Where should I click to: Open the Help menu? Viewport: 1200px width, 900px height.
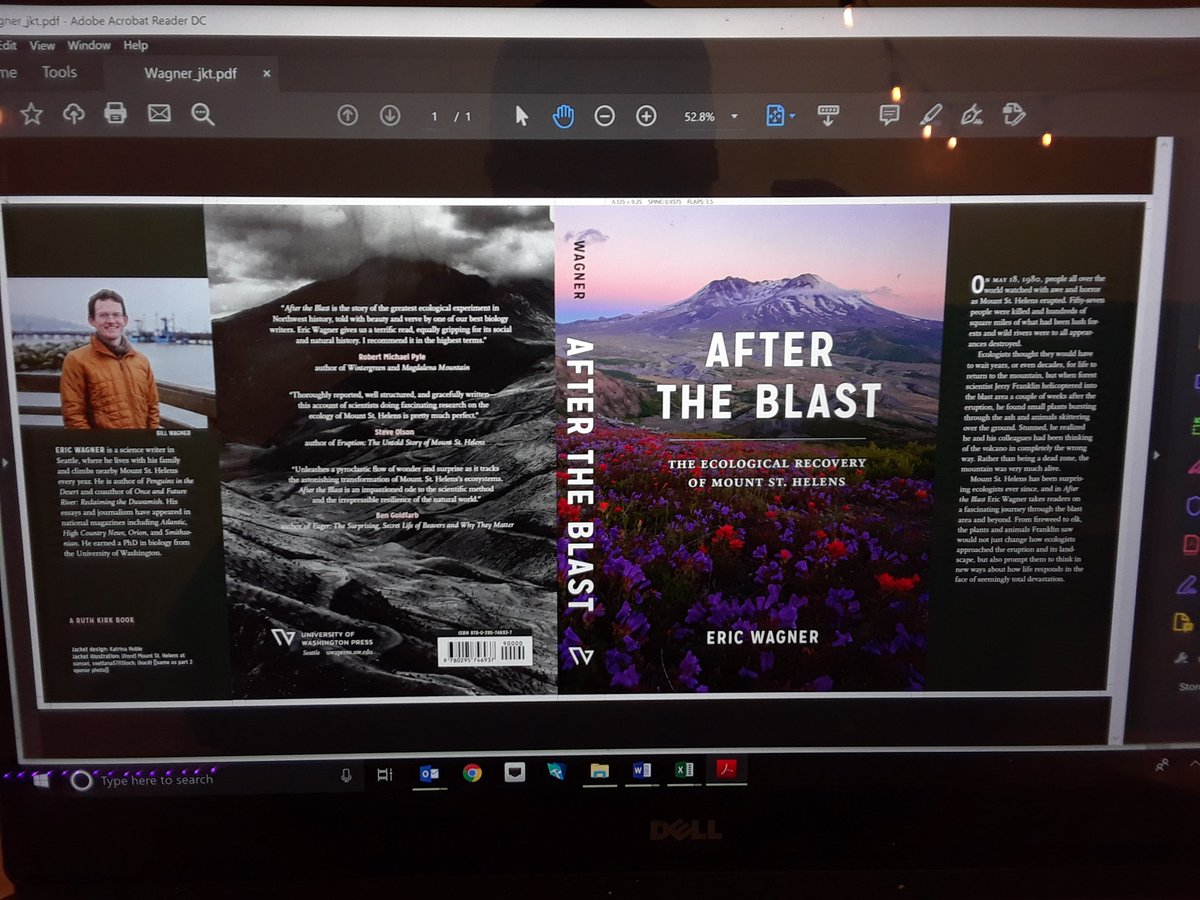tap(136, 46)
